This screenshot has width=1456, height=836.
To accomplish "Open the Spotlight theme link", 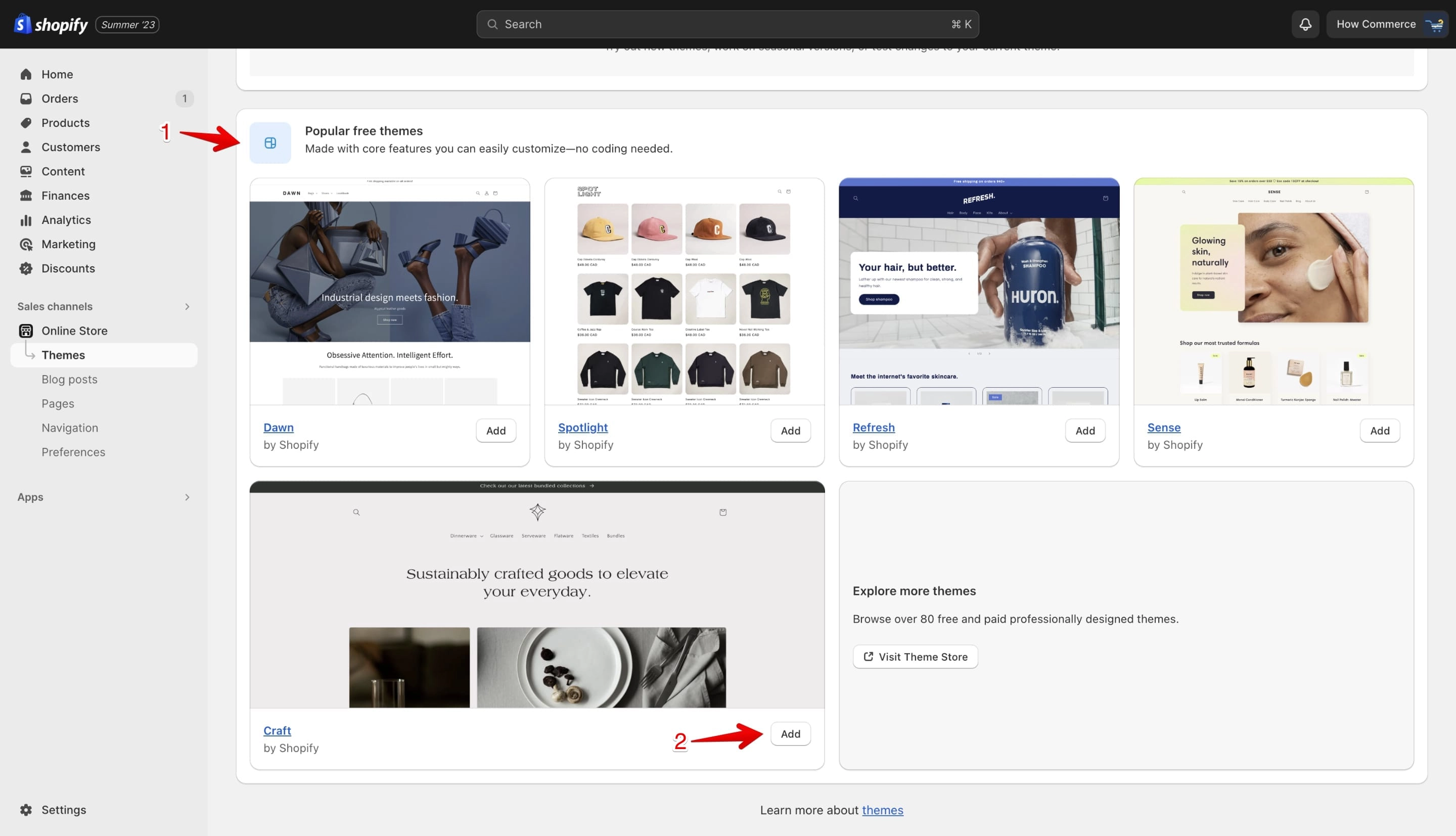I will click(x=583, y=427).
